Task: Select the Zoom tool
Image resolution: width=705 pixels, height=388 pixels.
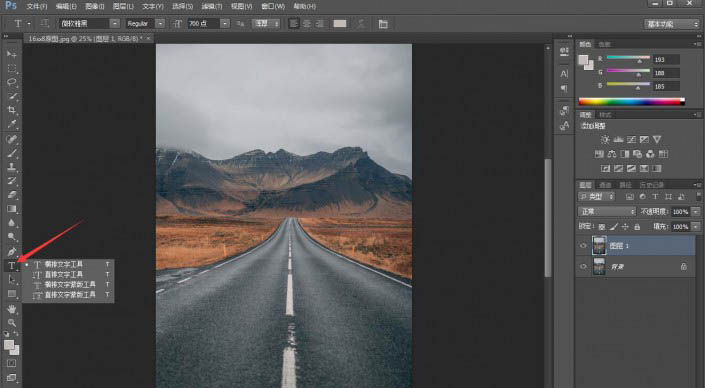Action: coord(12,323)
